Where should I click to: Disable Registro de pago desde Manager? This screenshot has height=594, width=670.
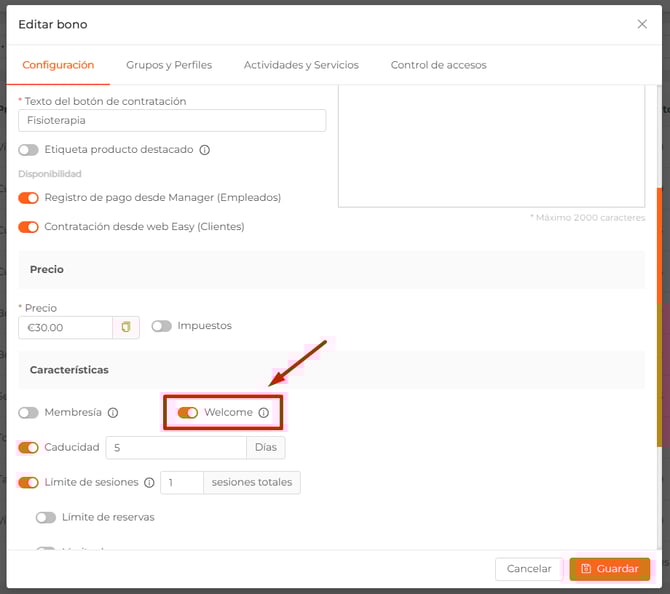(28, 198)
